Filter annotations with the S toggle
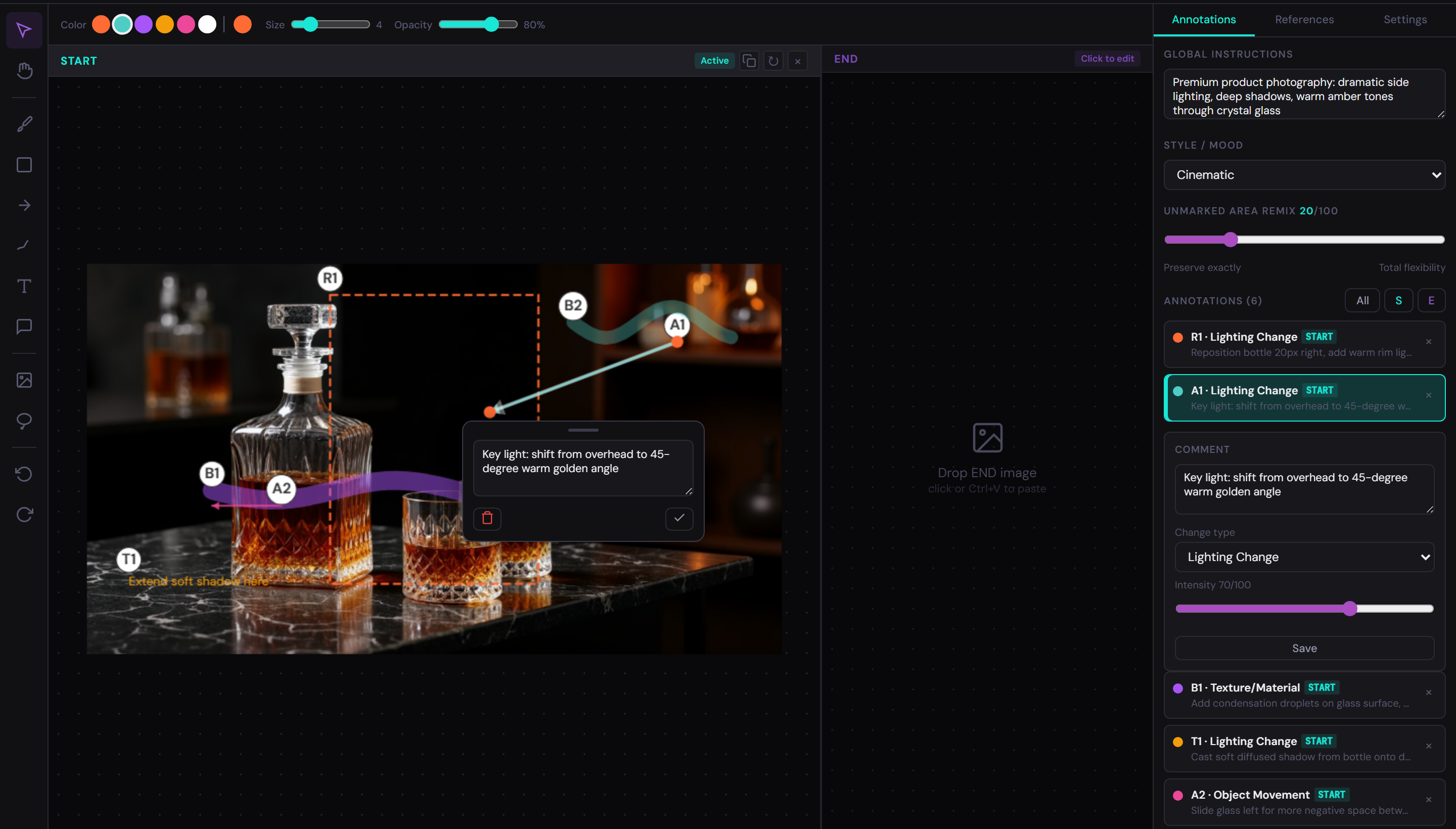The height and width of the screenshot is (829, 1456). [1399, 300]
